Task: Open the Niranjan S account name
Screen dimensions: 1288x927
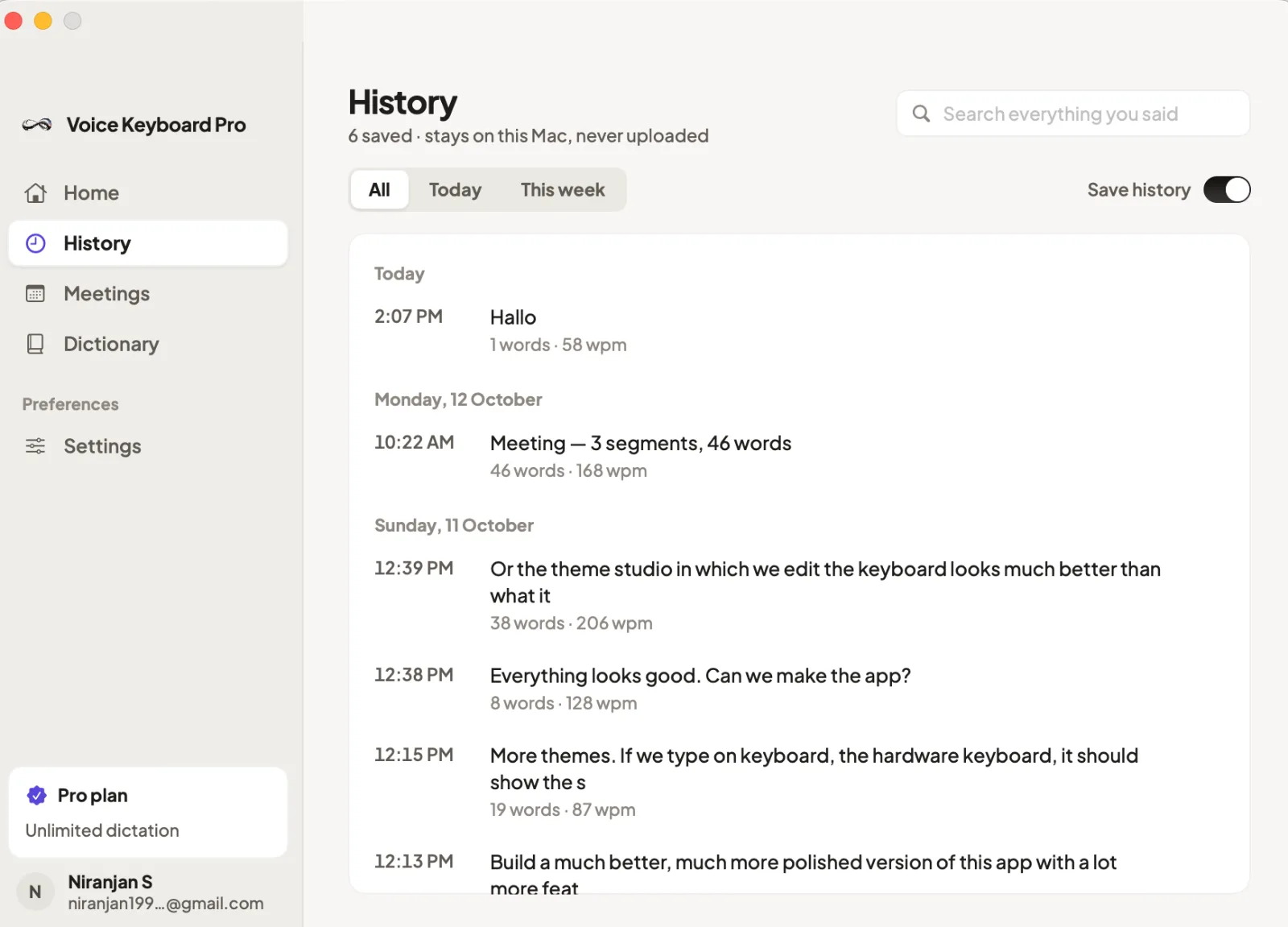Action: (x=110, y=882)
